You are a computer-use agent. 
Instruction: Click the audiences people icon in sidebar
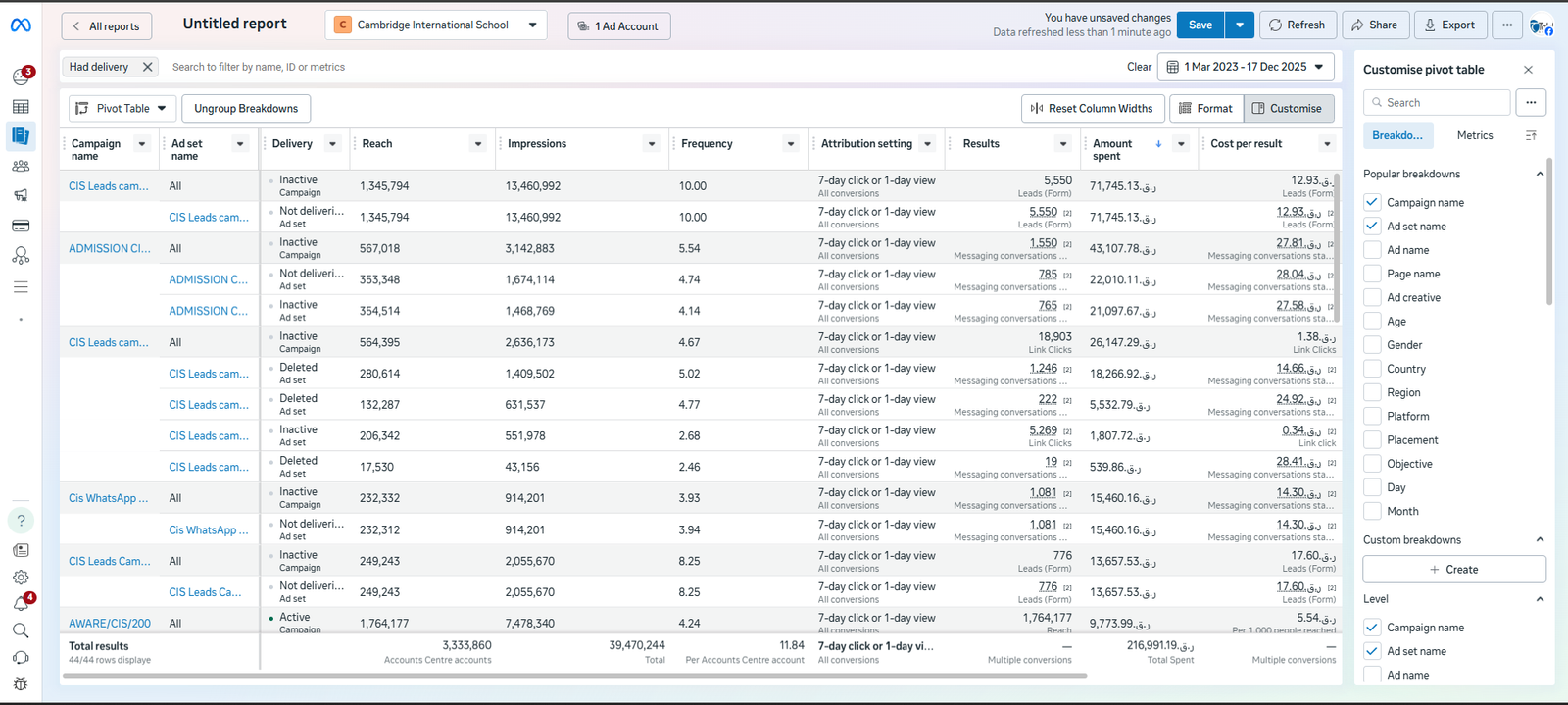(x=21, y=166)
